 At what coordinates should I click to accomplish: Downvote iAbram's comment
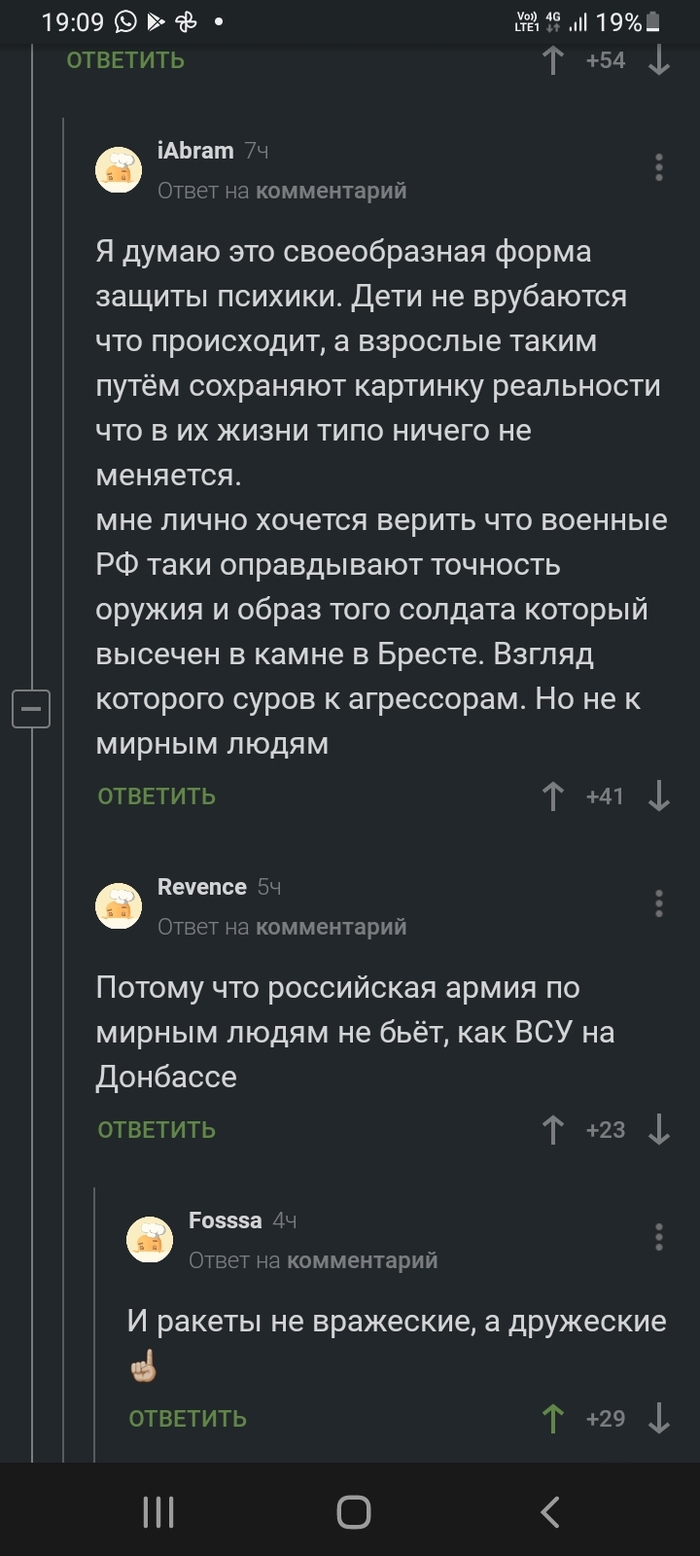[658, 796]
